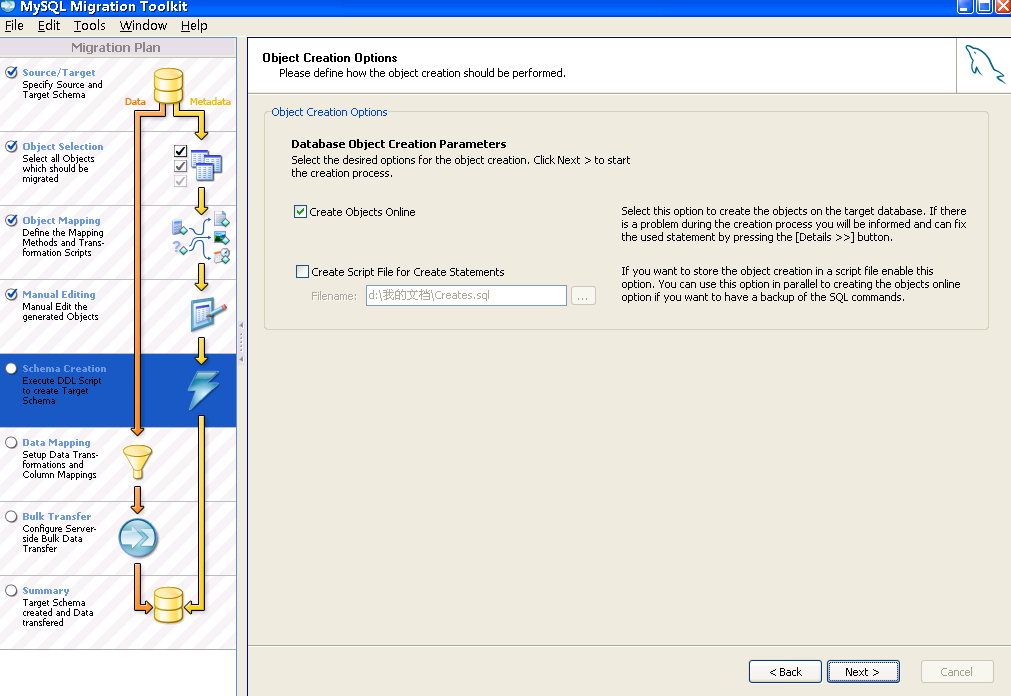Click the Data Mapping step circle
This screenshot has width=1011, height=696.
[11, 442]
